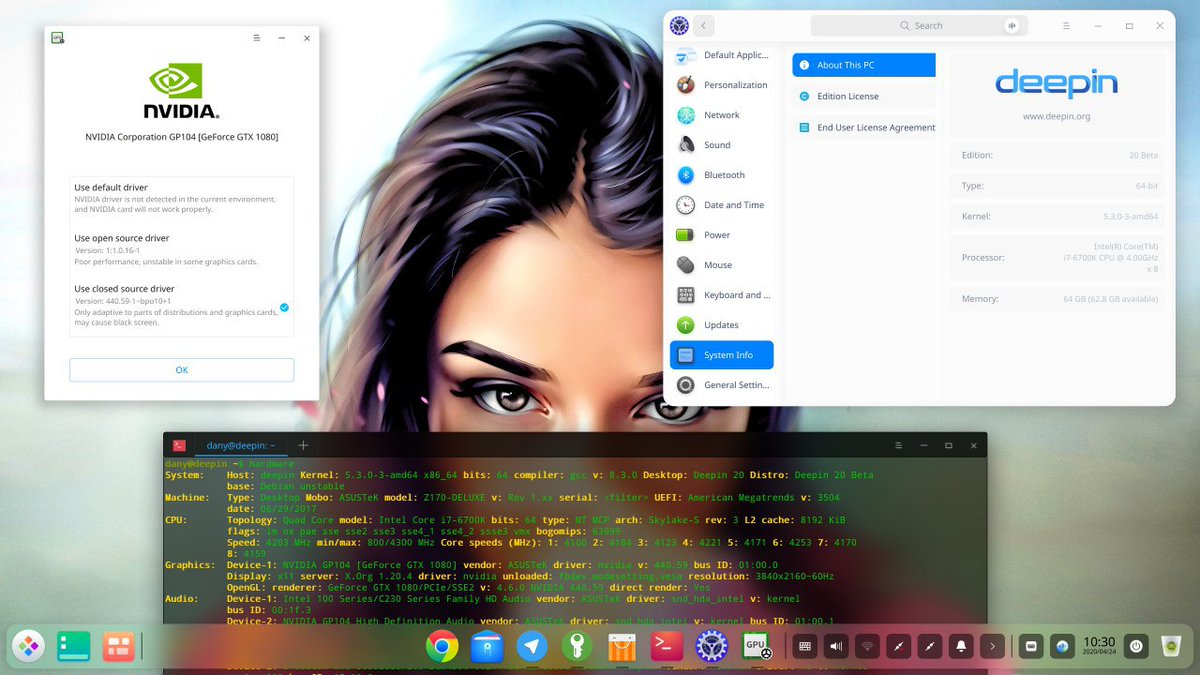Open Bluetooth settings in the sidebar
Screen dimensions: 1200x675
pyautogui.click(x=721, y=175)
